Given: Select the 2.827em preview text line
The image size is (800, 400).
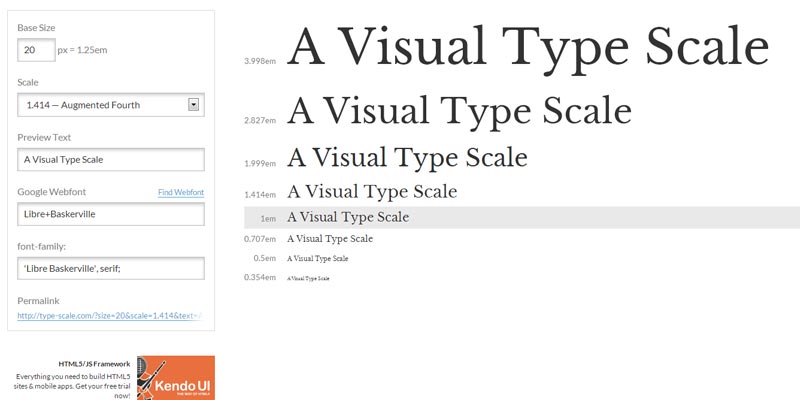Looking at the screenshot, I should pyautogui.click(x=459, y=110).
